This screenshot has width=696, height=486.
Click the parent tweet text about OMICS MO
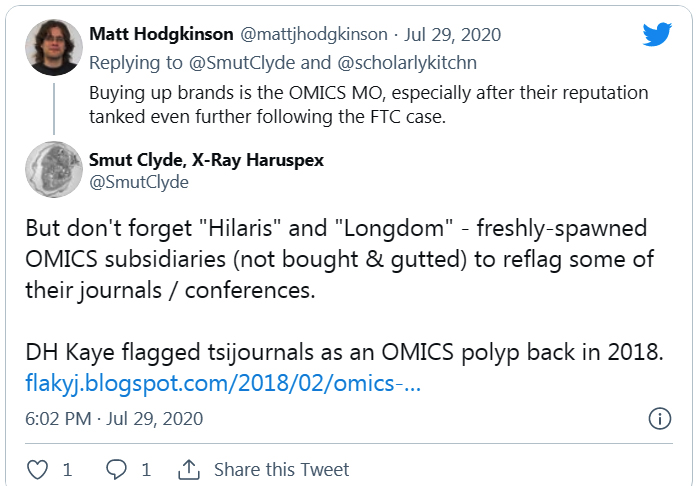(368, 103)
